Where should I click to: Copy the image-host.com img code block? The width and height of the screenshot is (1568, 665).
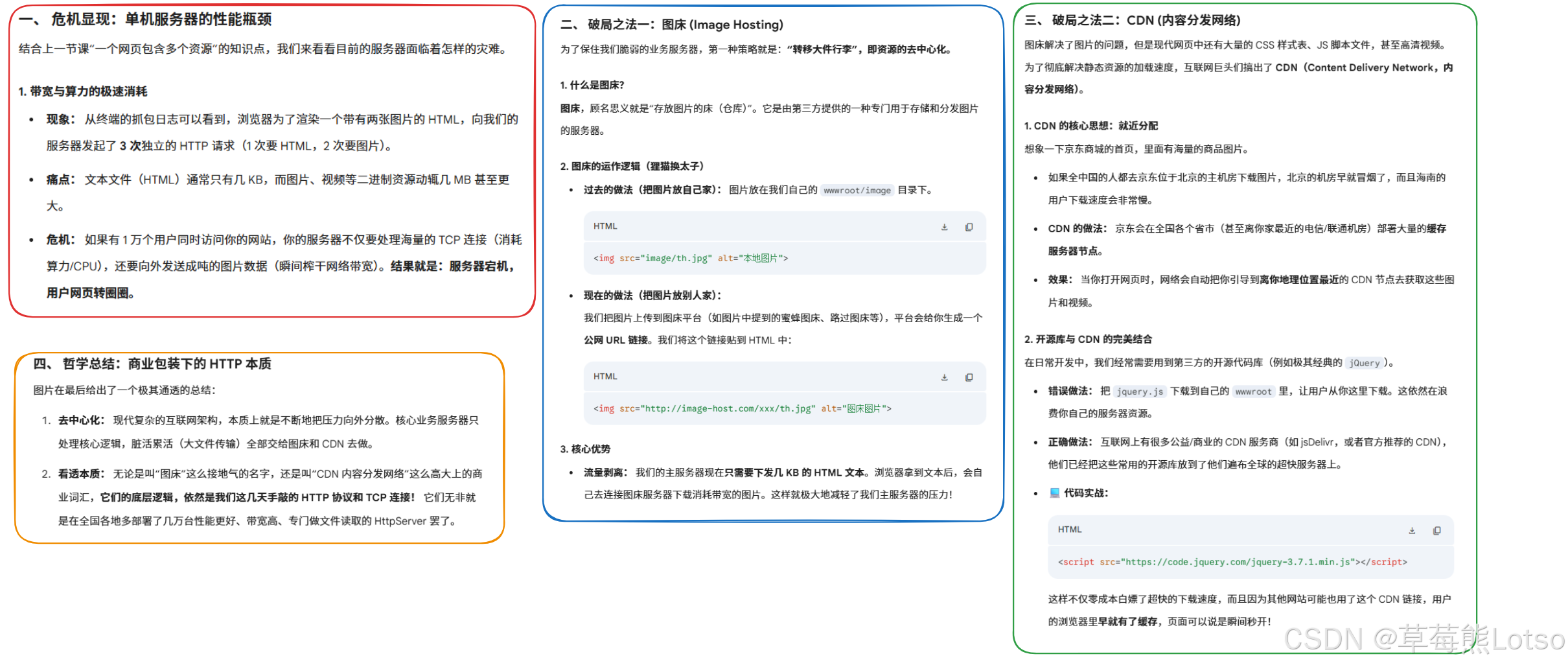coord(969,377)
